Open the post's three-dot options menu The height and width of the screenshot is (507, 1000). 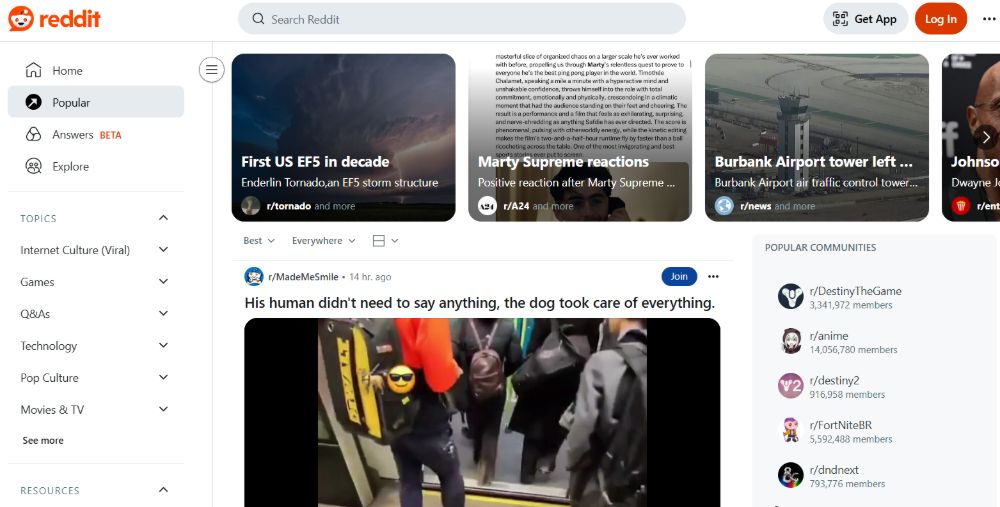(x=713, y=276)
